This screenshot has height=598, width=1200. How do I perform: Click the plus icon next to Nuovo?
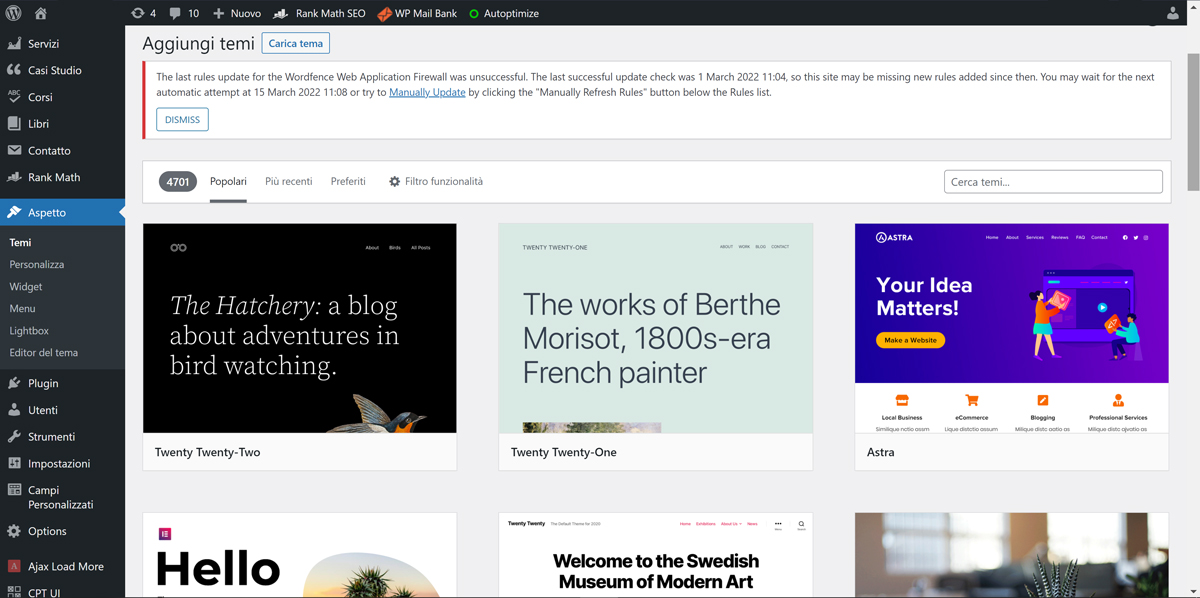219,13
